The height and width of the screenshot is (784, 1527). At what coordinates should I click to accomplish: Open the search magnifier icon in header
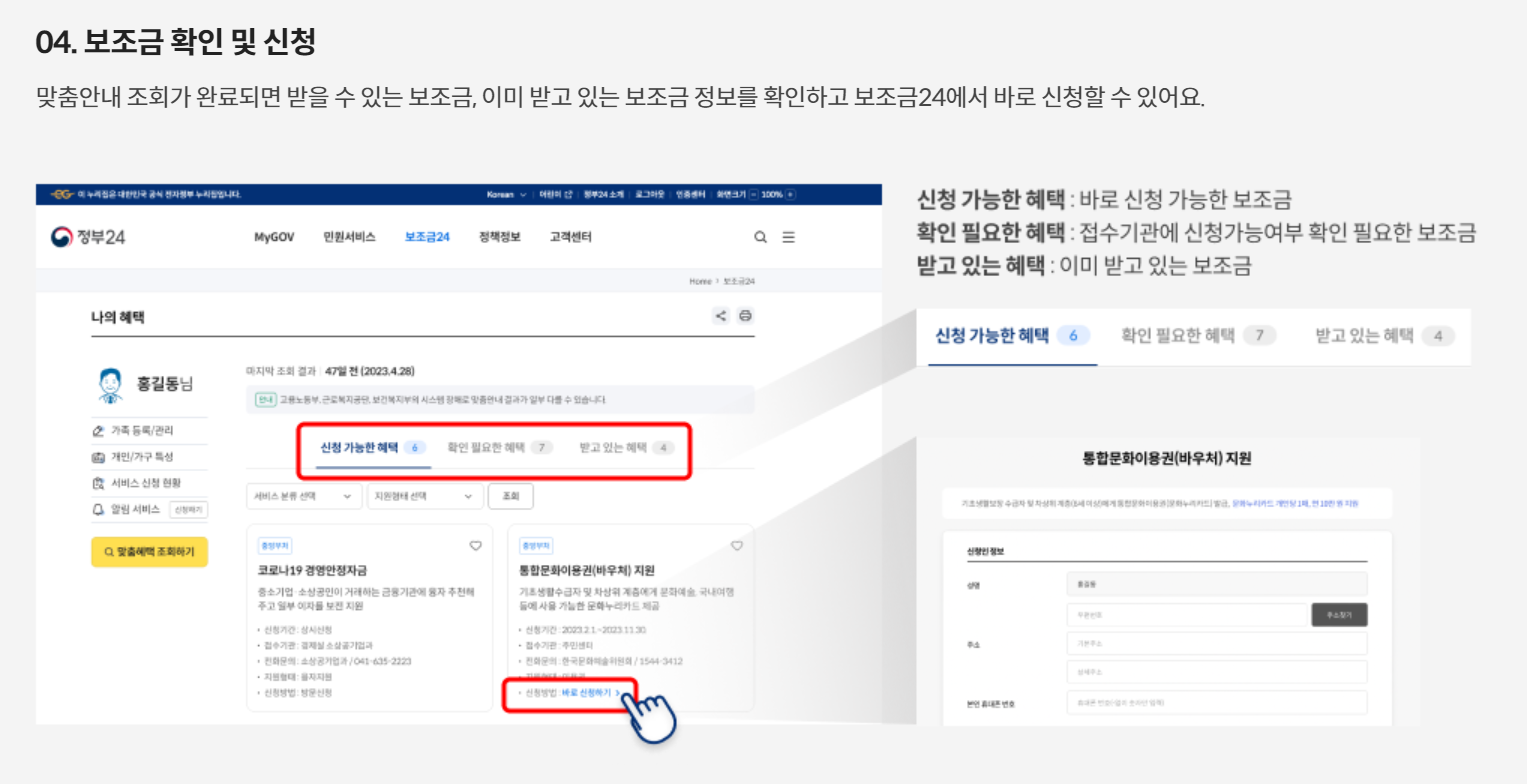pos(760,237)
